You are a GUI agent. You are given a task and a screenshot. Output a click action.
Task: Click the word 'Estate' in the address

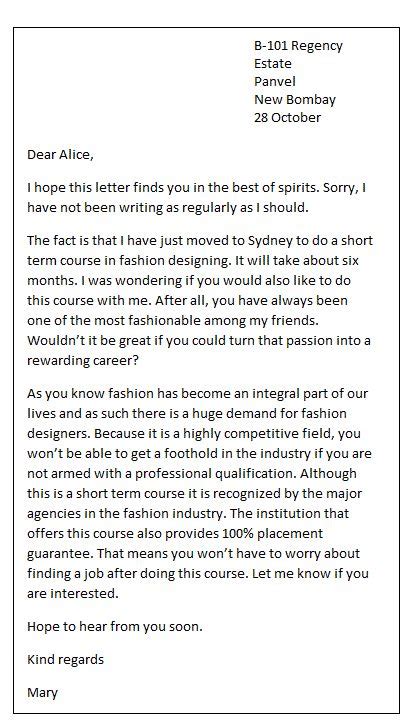273,64
